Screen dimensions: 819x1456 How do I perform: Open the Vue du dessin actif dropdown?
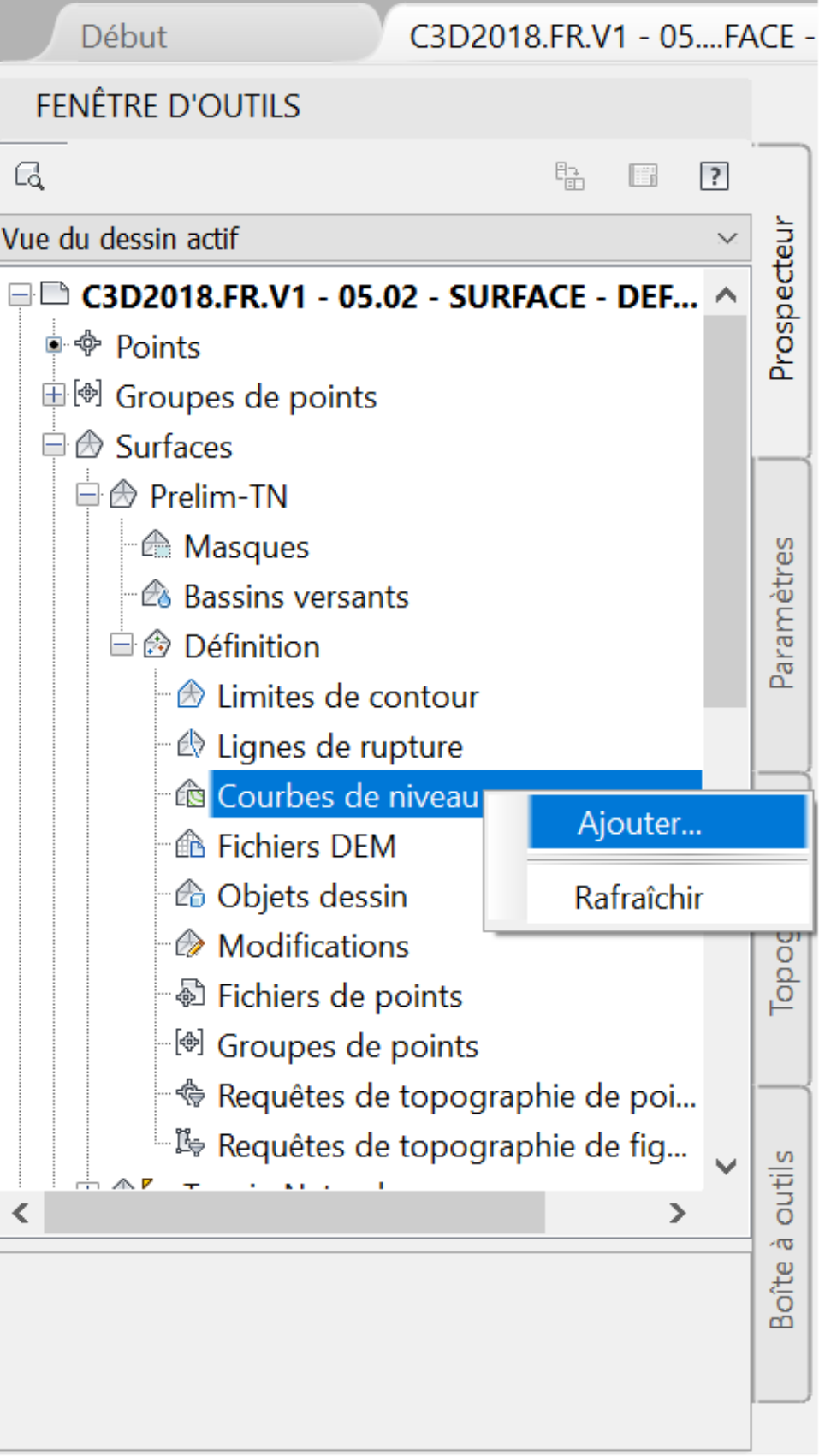click(727, 238)
